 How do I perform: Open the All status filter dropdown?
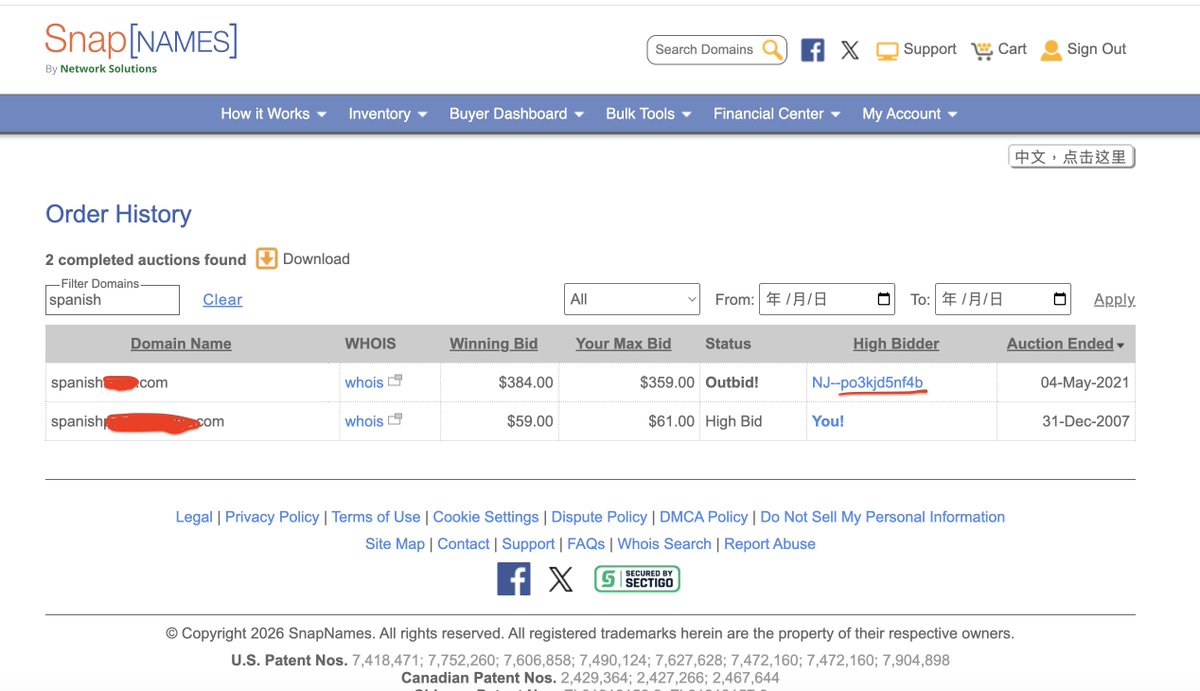pyautogui.click(x=632, y=299)
